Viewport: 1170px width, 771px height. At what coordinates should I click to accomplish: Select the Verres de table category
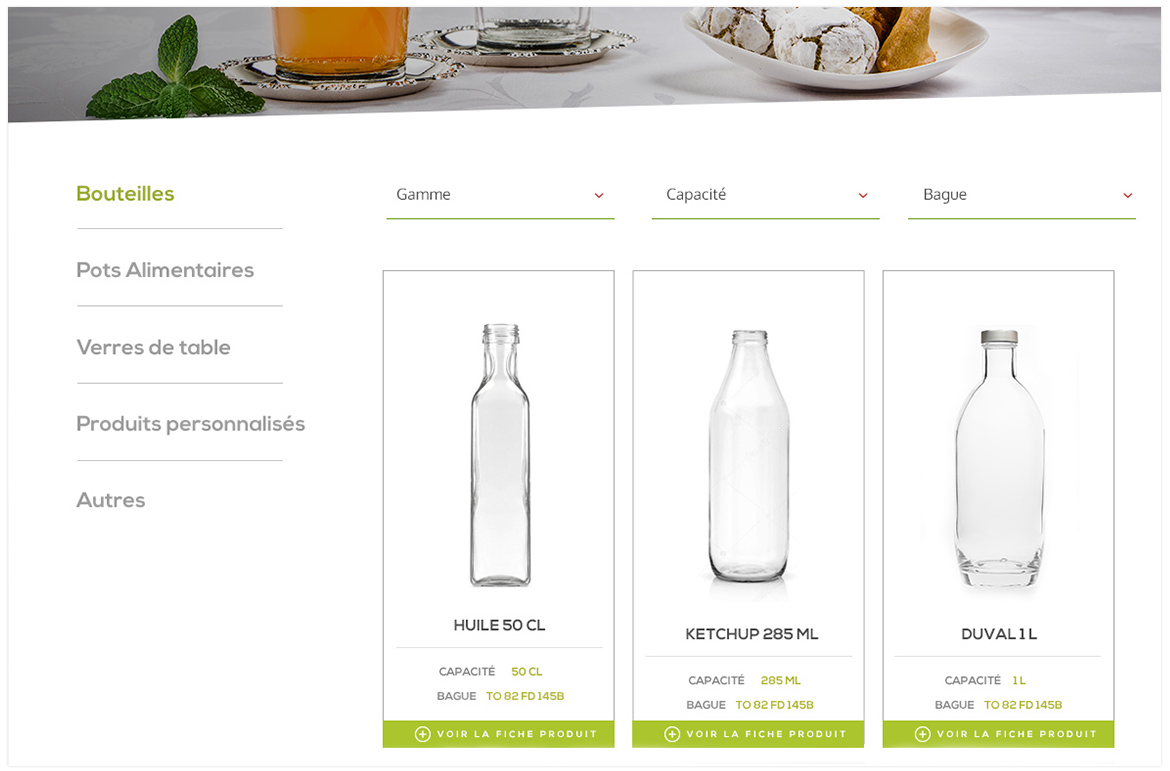tap(153, 347)
